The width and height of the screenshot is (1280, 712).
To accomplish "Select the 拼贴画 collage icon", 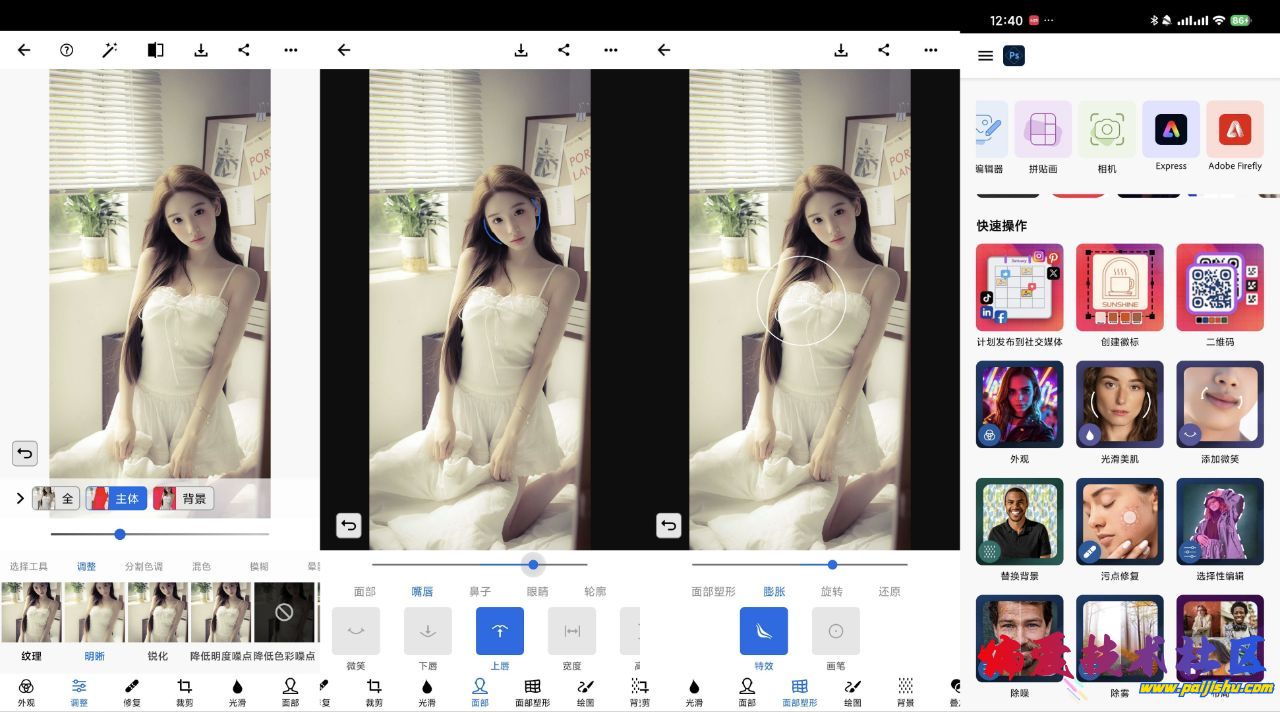I will 1042,130.
